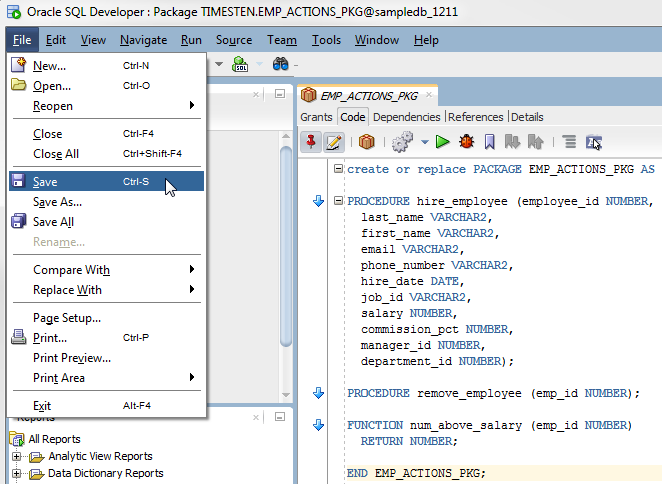Click Save All multi-disk icon
The width and height of the screenshot is (662, 484).
[x=18, y=221]
